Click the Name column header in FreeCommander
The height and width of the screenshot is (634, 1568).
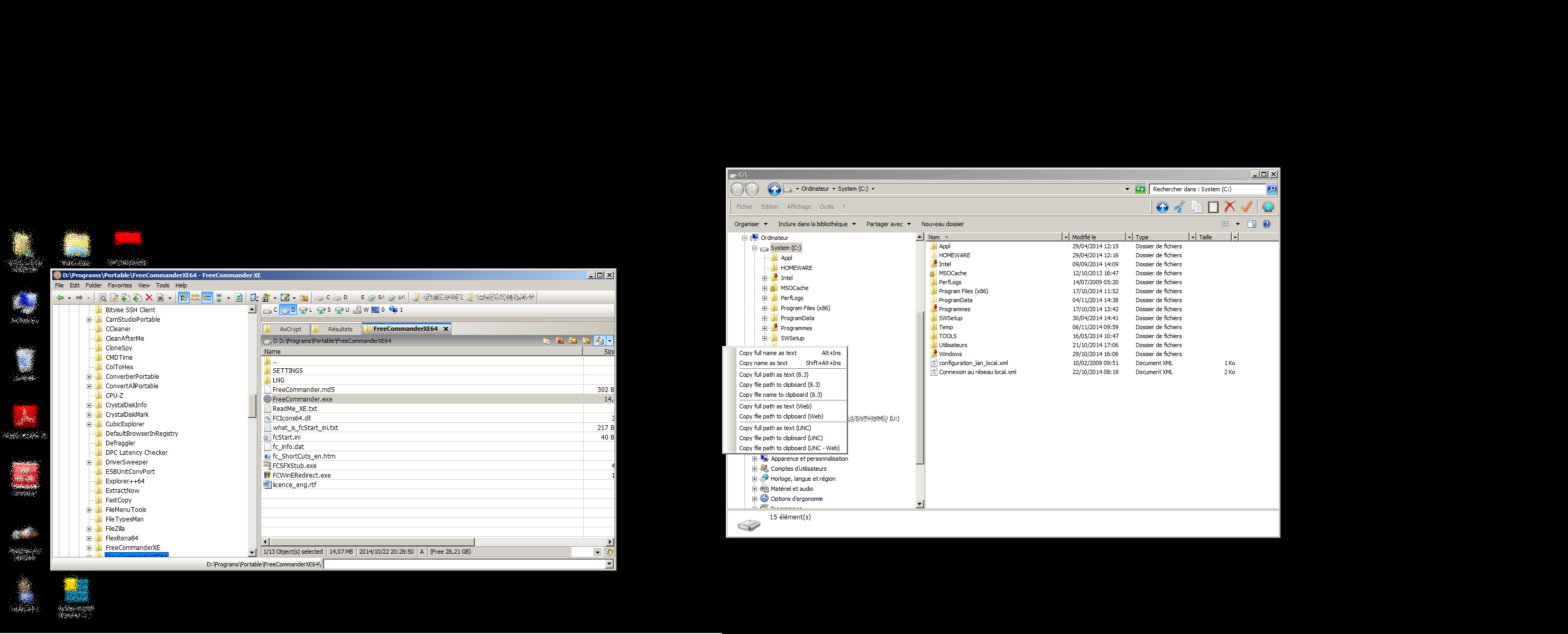tap(422, 352)
